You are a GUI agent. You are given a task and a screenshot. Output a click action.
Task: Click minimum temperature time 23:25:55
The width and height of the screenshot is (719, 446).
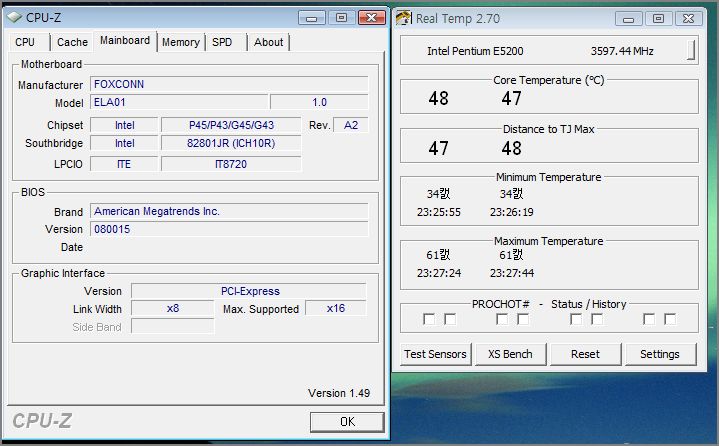tap(438, 212)
